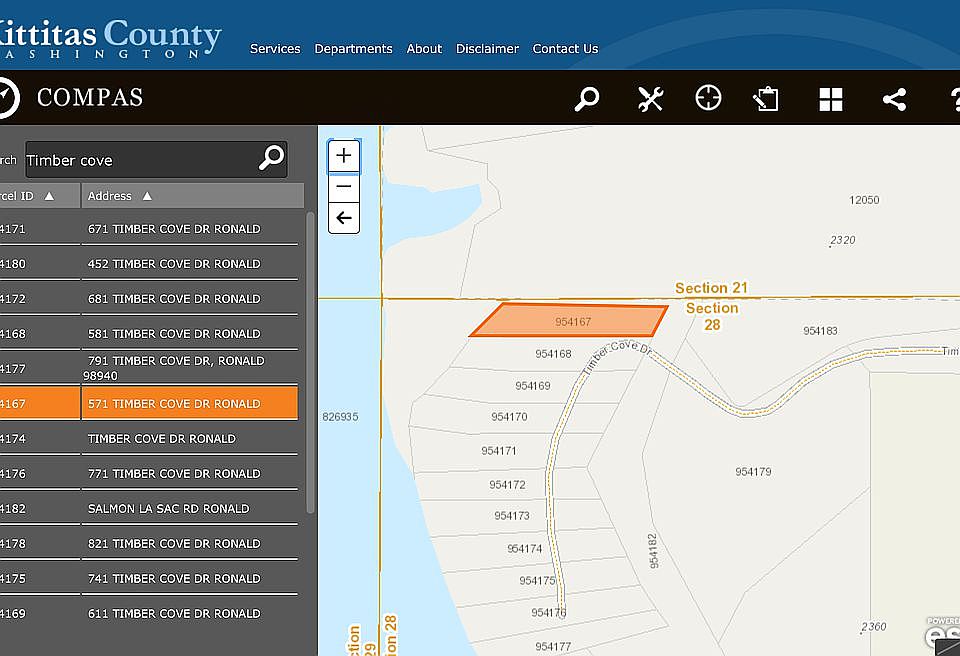Open the Contact Us link
Screen dimensions: 960x656
[x=565, y=48]
